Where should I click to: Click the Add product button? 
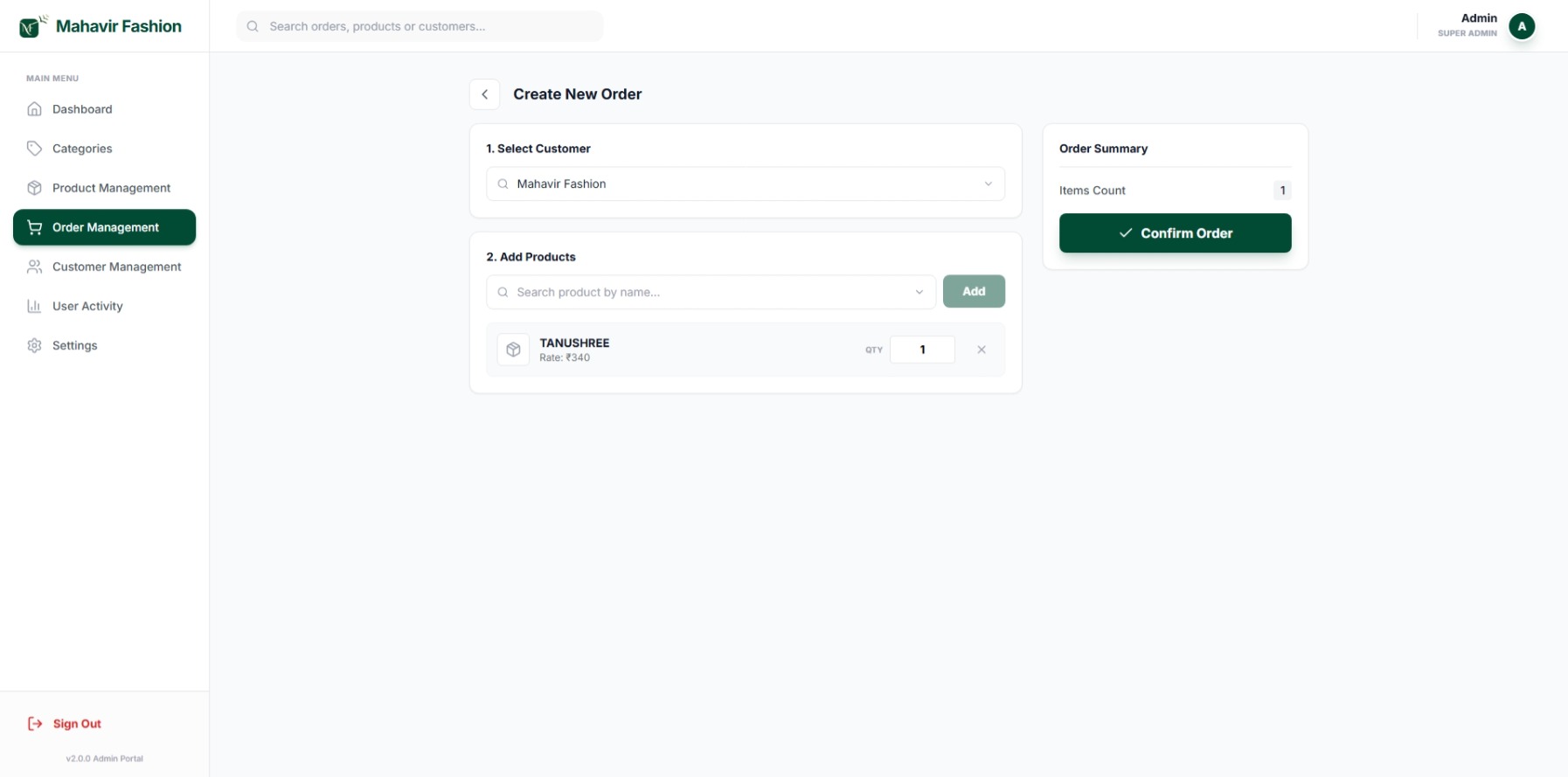point(974,292)
